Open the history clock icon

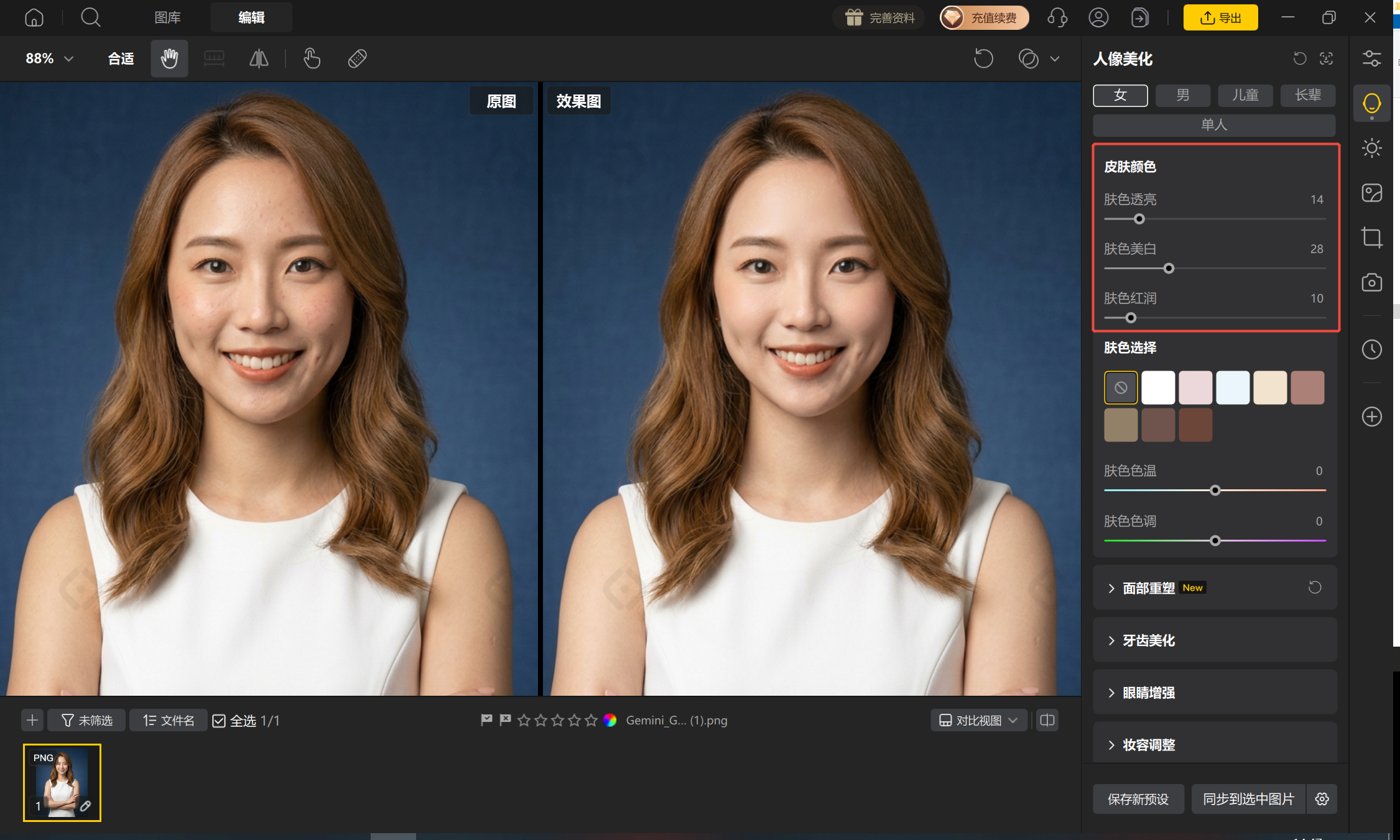tap(1371, 349)
